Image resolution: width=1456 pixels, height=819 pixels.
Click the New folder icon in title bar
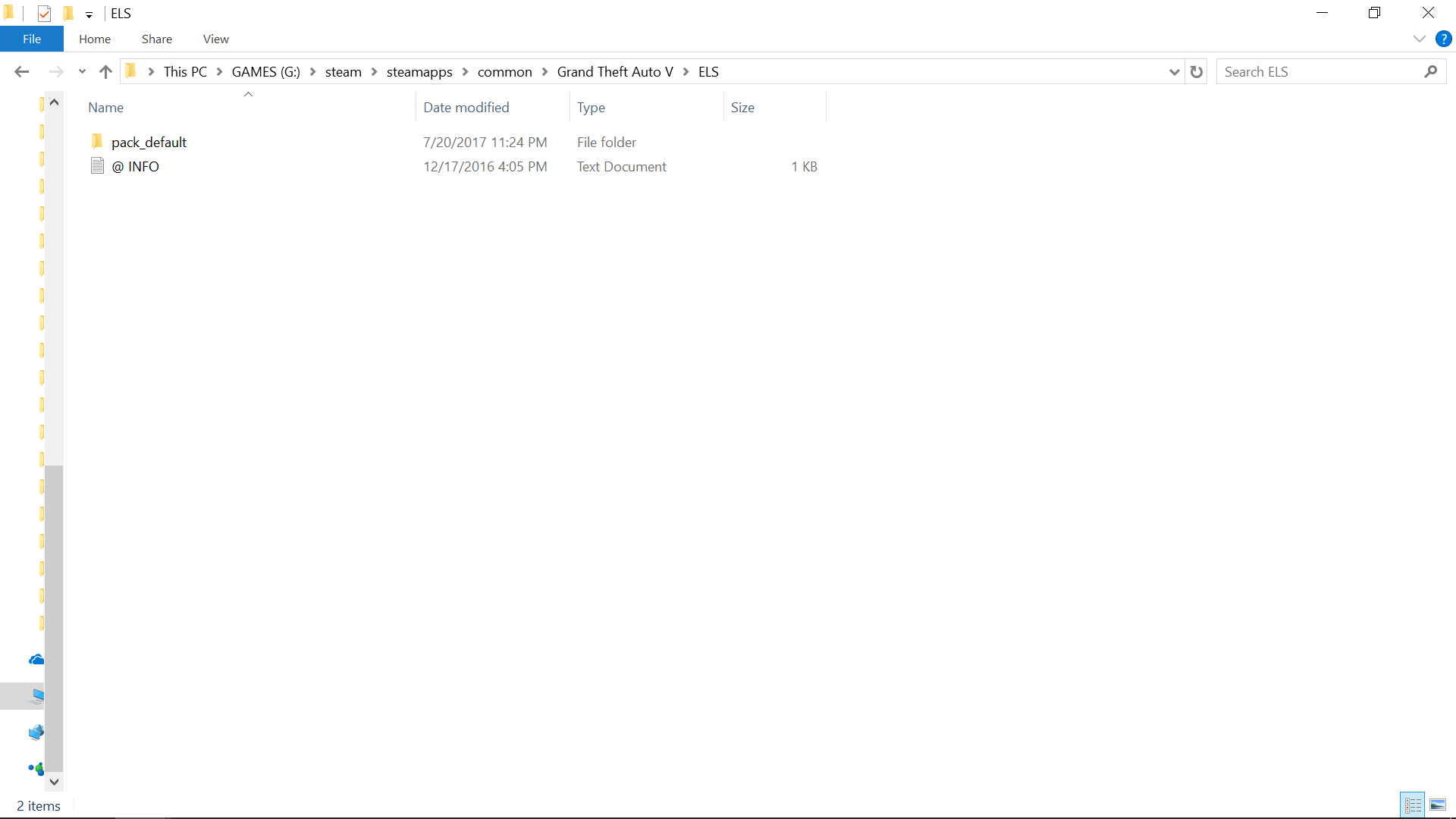68,14
